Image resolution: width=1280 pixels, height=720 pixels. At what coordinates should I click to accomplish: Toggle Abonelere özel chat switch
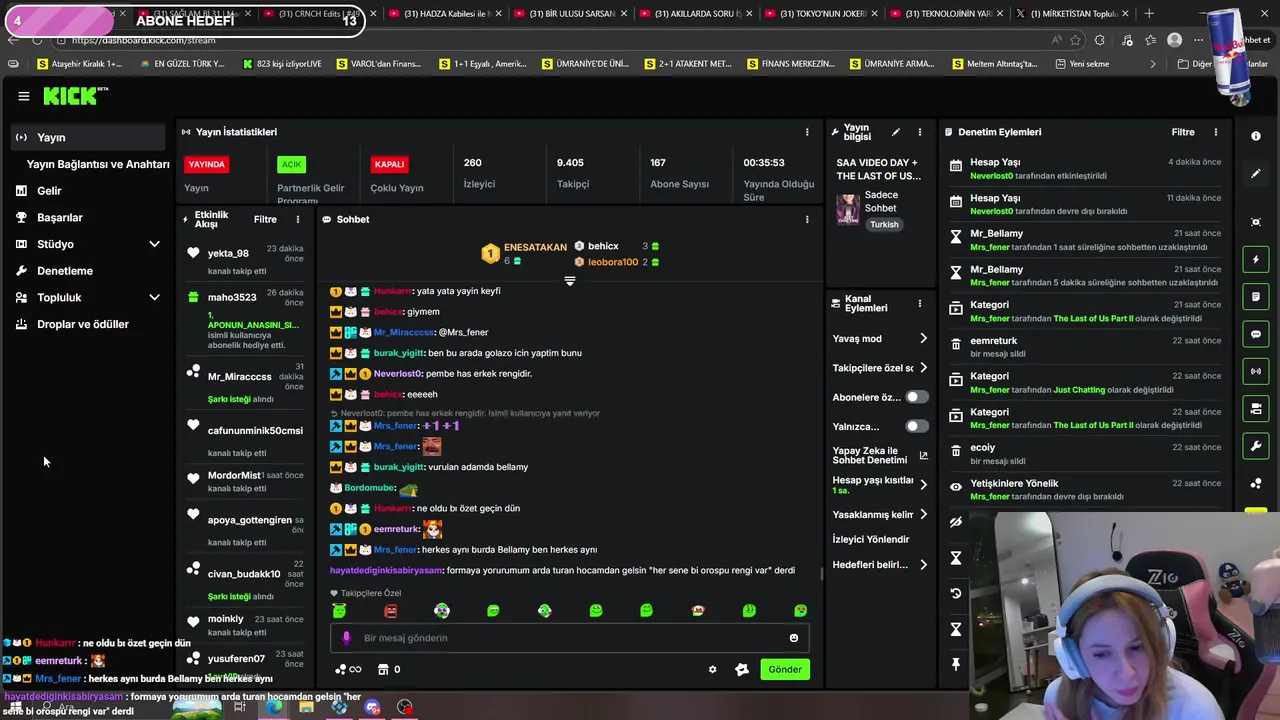916,397
